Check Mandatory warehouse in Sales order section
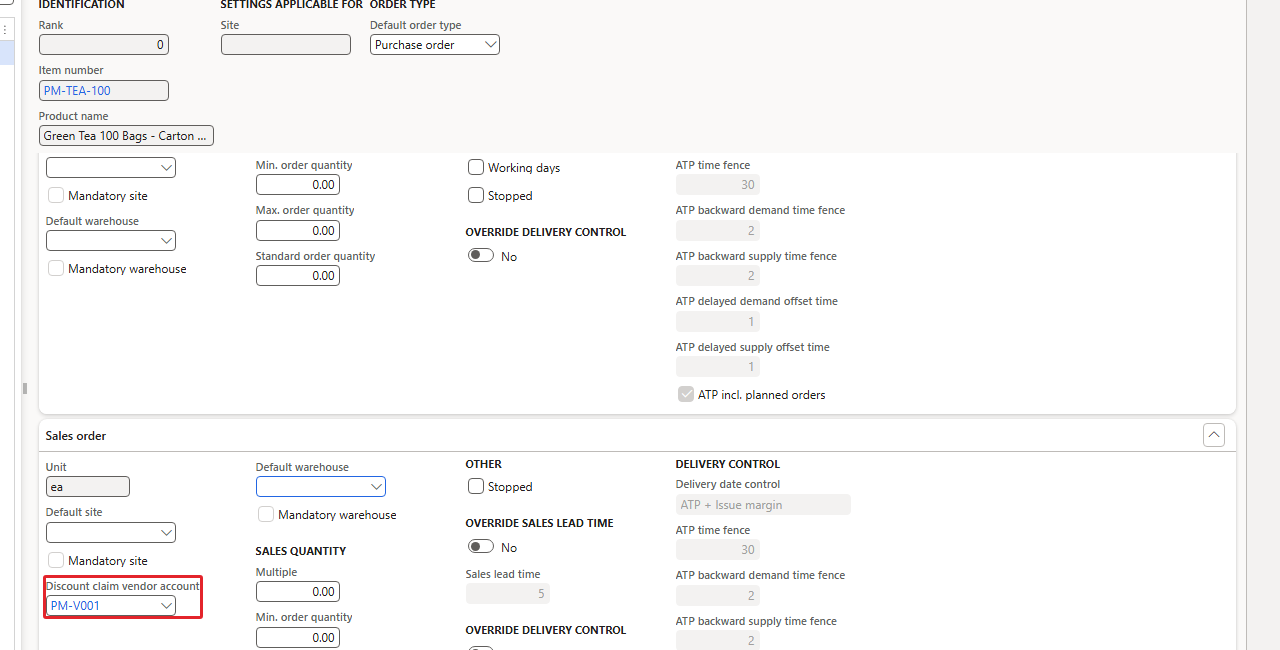Screen dimensions: 1280x650 tap(266, 514)
